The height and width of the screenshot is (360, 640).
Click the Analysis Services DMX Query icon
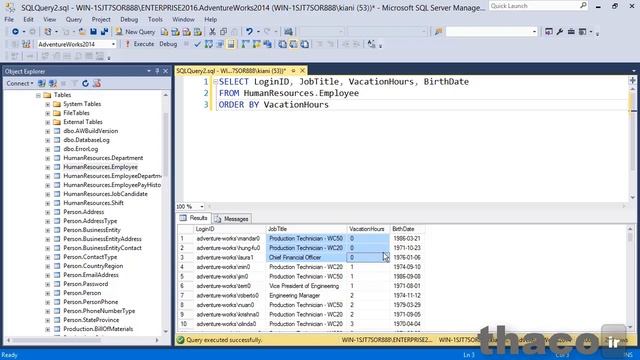[x=187, y=32]
